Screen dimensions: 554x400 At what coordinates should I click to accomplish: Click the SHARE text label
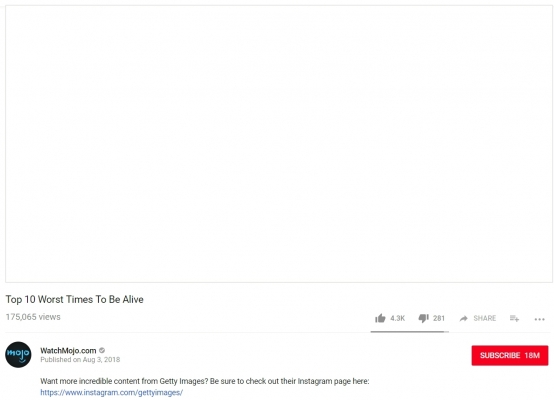[x=484, y=318]
